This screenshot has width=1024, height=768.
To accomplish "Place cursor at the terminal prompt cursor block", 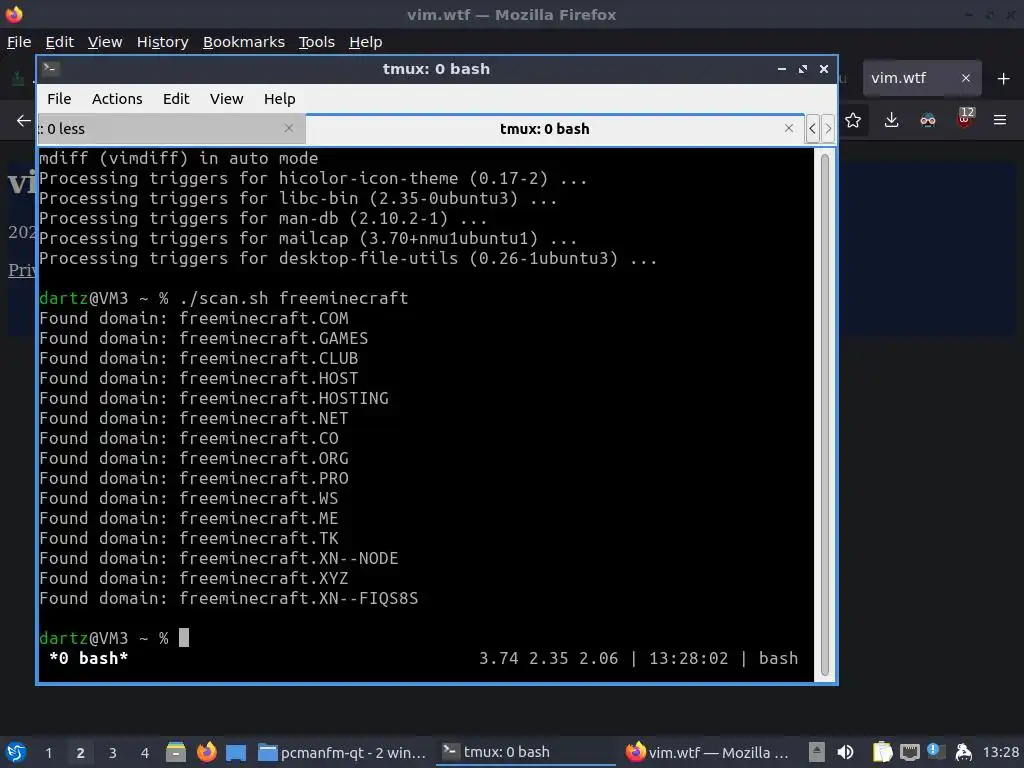I will click(x=184, y=637).
